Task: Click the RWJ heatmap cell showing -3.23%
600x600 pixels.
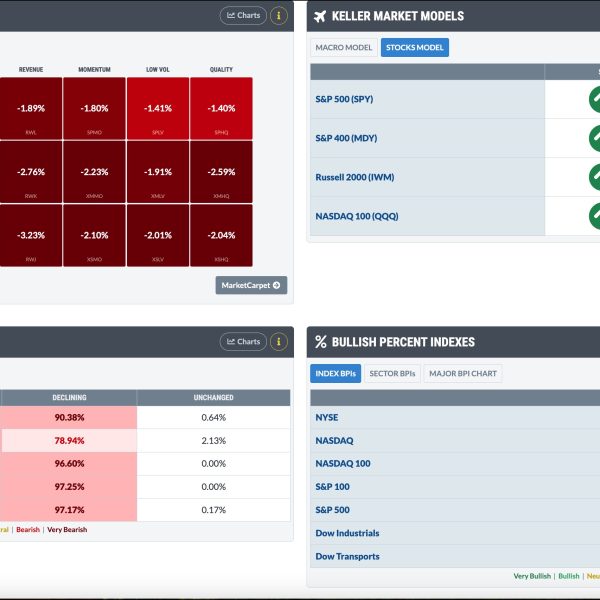Action: tap(31, 235)
